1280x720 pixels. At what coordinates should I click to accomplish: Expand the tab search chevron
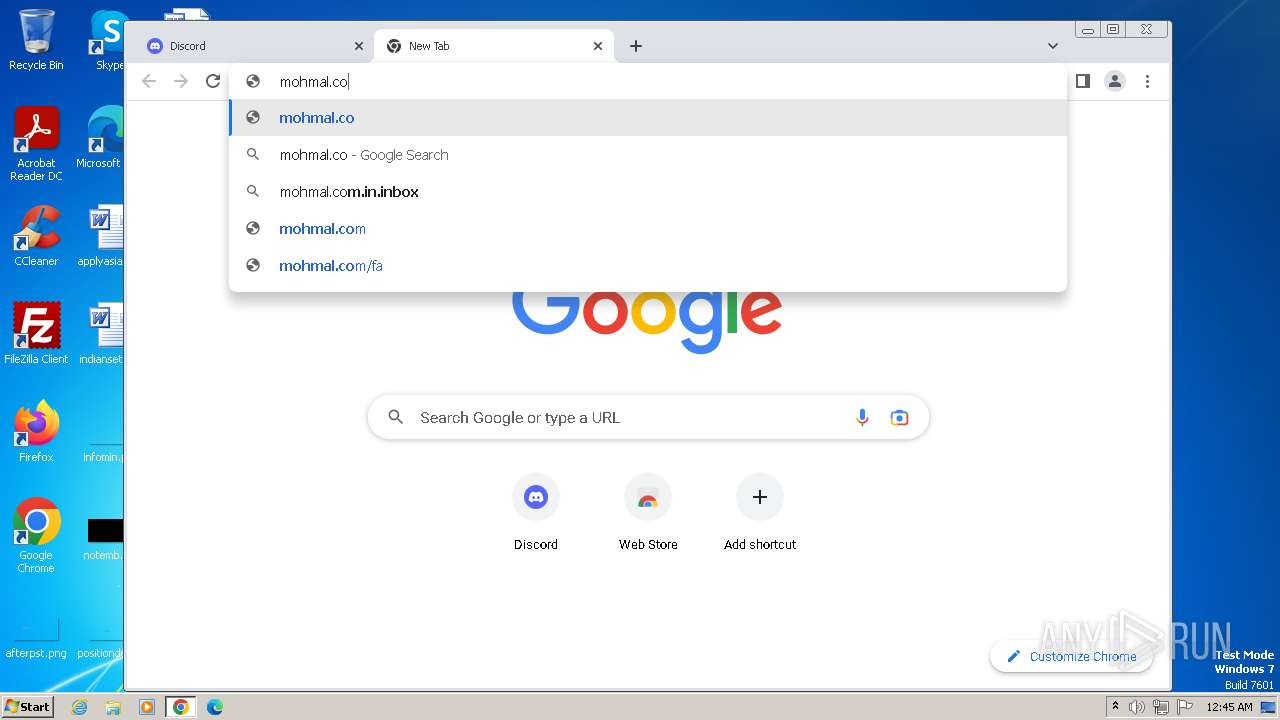pyautogui.click(x=1053, y=46)
